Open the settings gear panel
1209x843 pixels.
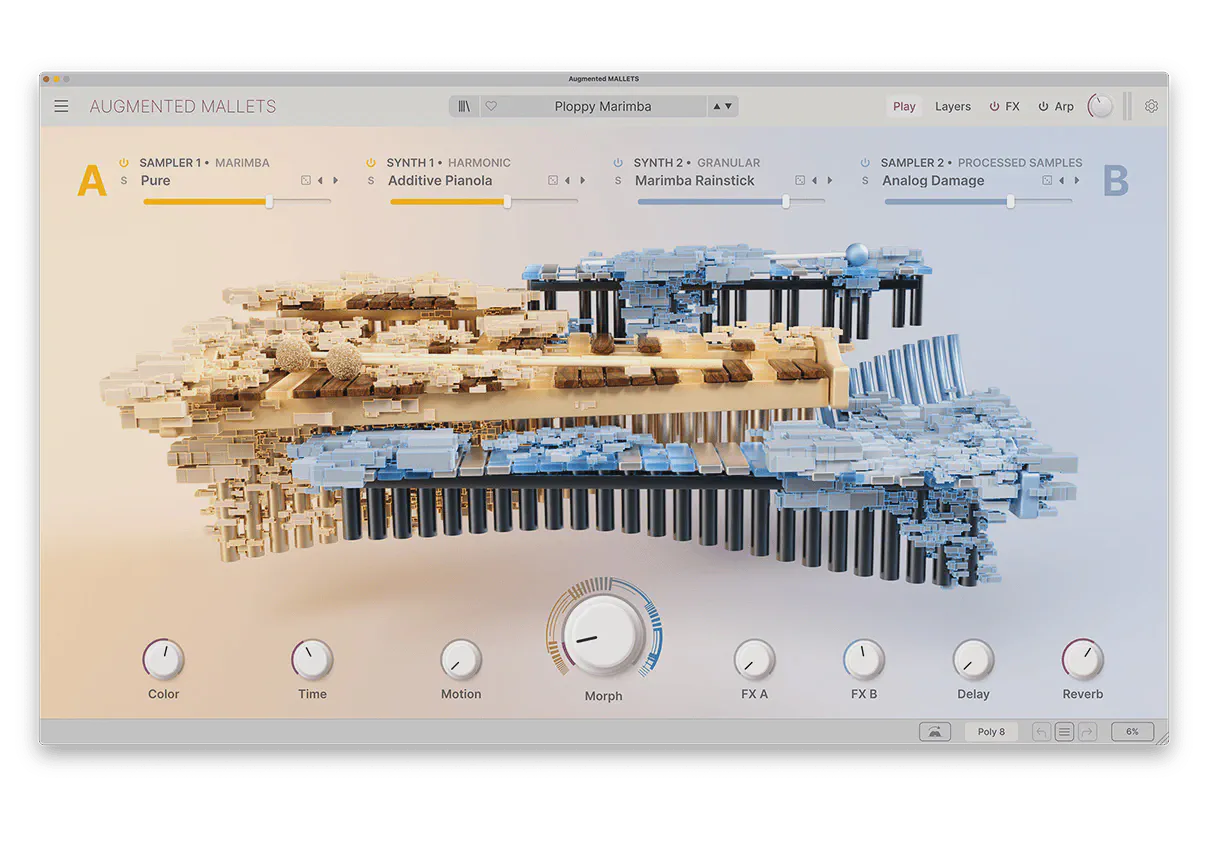(x=1151, y=106)
